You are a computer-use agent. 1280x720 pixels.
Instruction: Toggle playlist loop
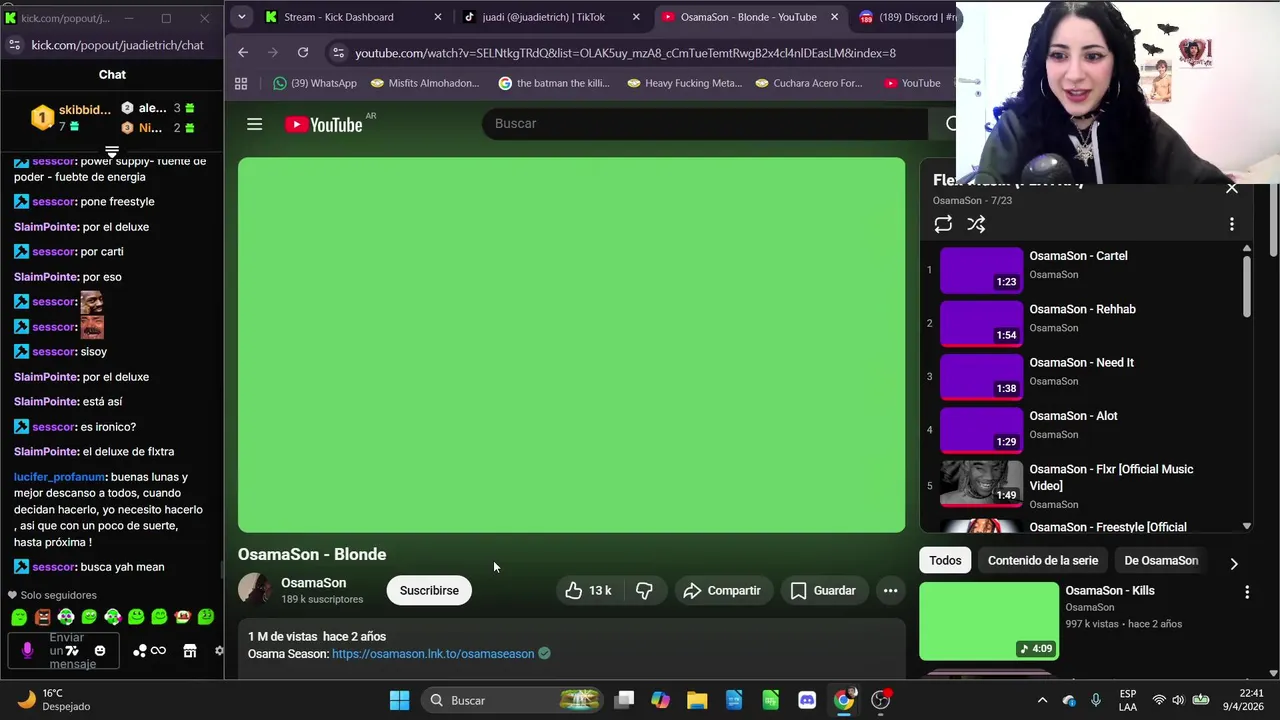[x=943, y=225]
